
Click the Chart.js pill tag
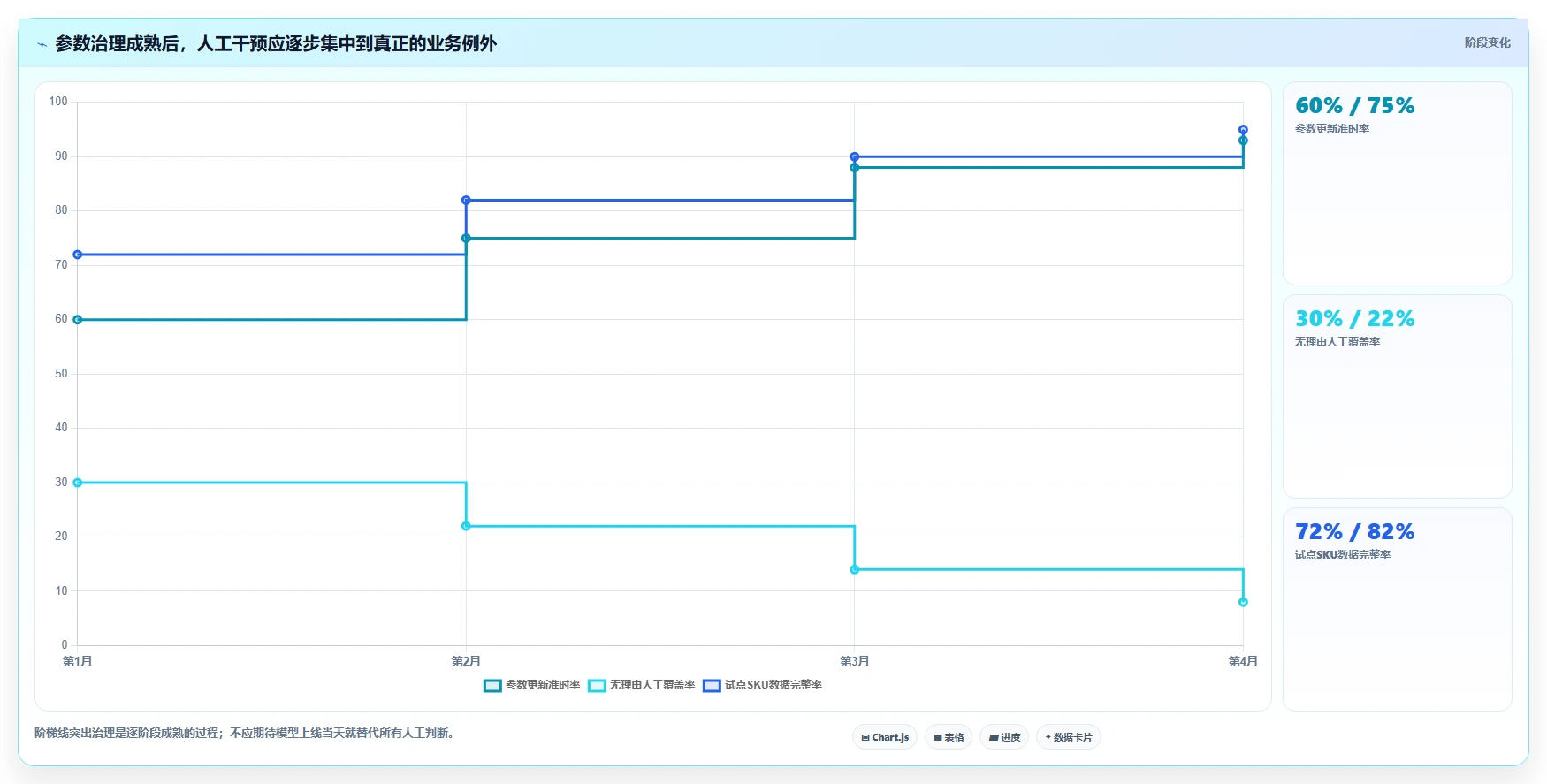[x=885, y=737]
